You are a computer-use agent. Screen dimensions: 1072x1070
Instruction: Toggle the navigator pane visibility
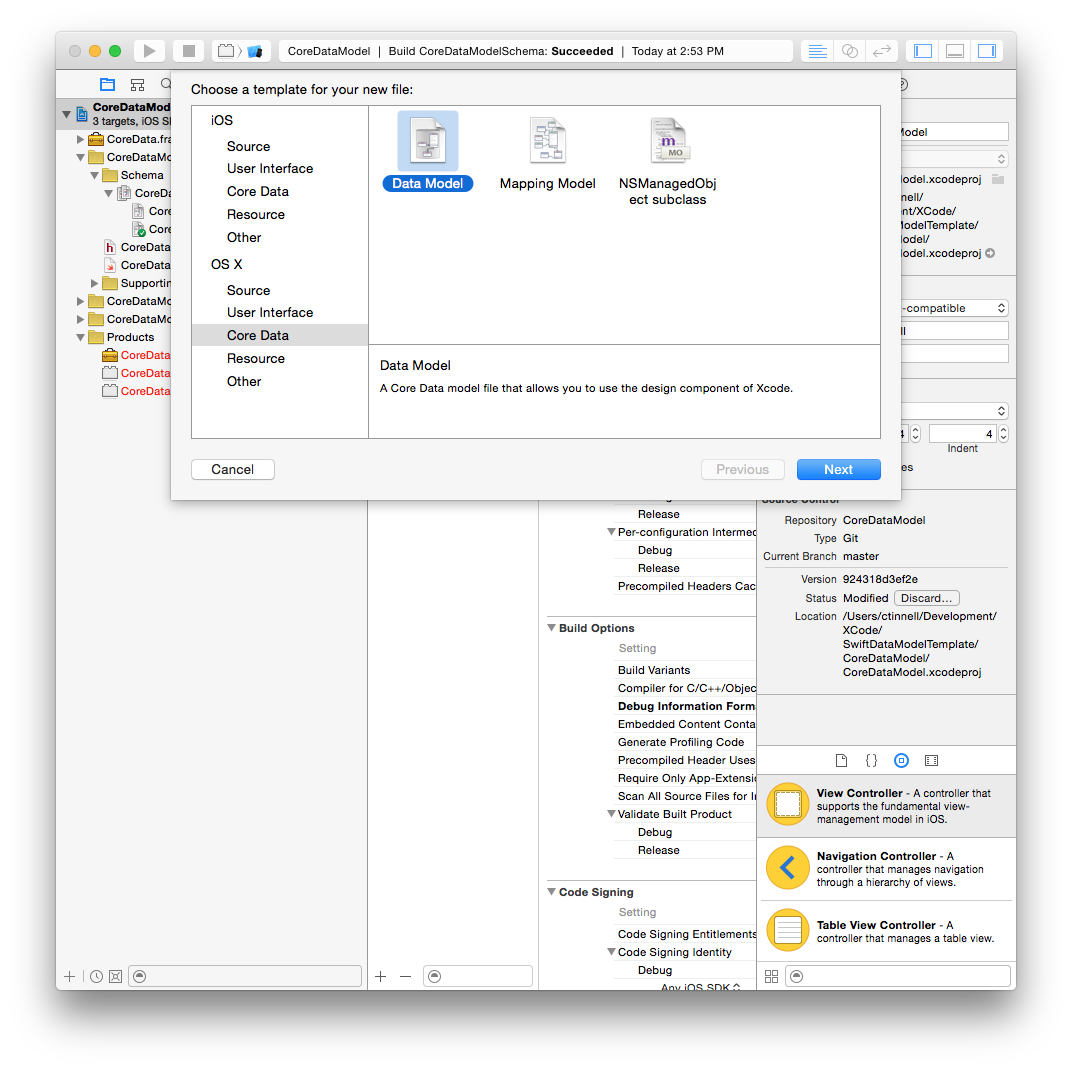point(923,51)
